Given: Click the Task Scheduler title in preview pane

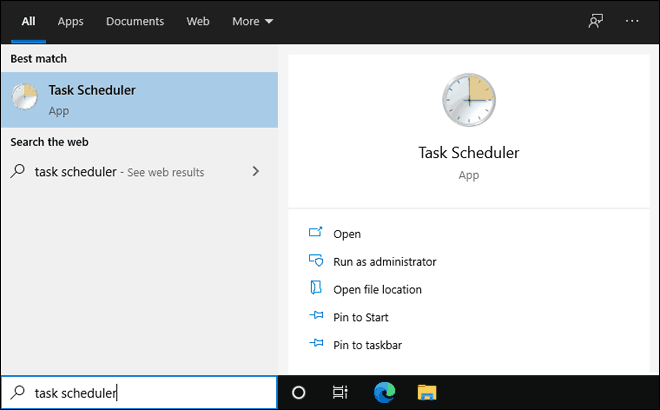Looking at the screenshot, I should coord(468,153).
